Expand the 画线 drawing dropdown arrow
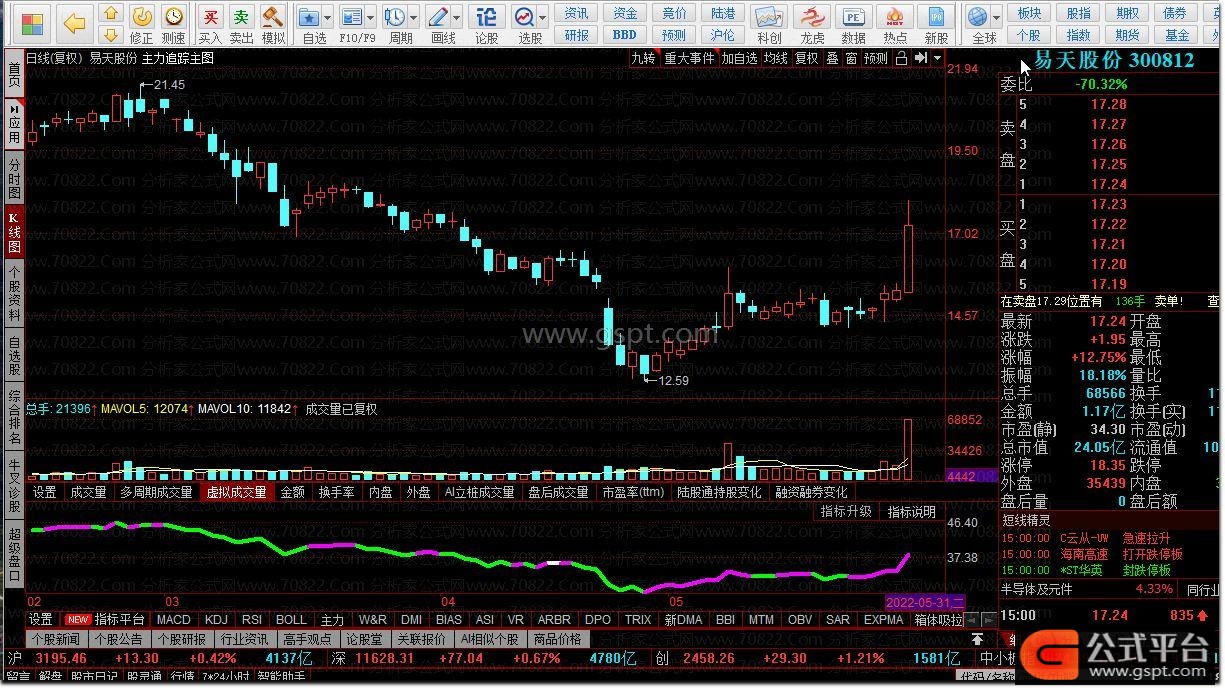The height and width of the screenshot is (688, 1225). point(455,18)
